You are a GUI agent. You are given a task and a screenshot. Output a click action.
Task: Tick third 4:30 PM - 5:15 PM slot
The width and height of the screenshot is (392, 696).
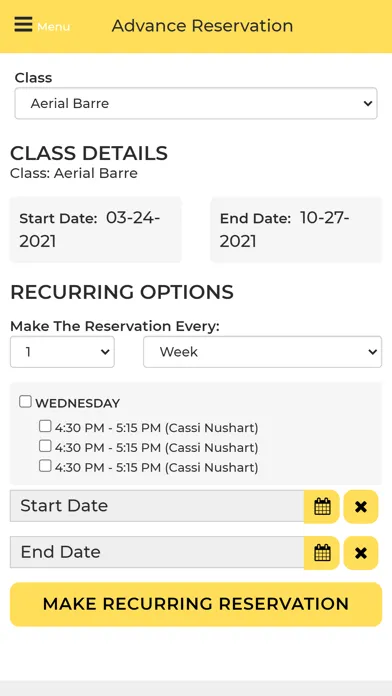pos(45,466)
